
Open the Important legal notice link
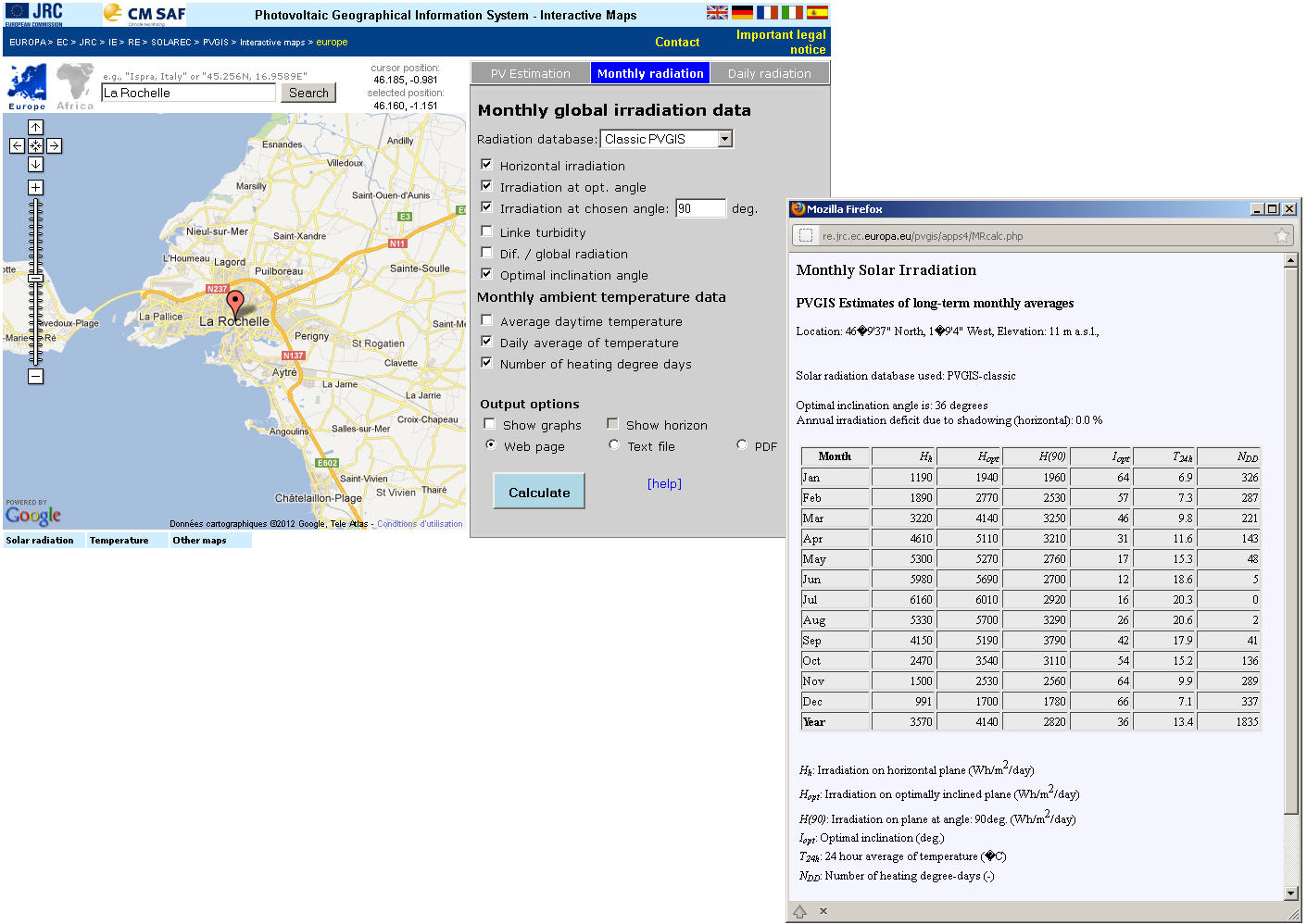pos(781,42)
